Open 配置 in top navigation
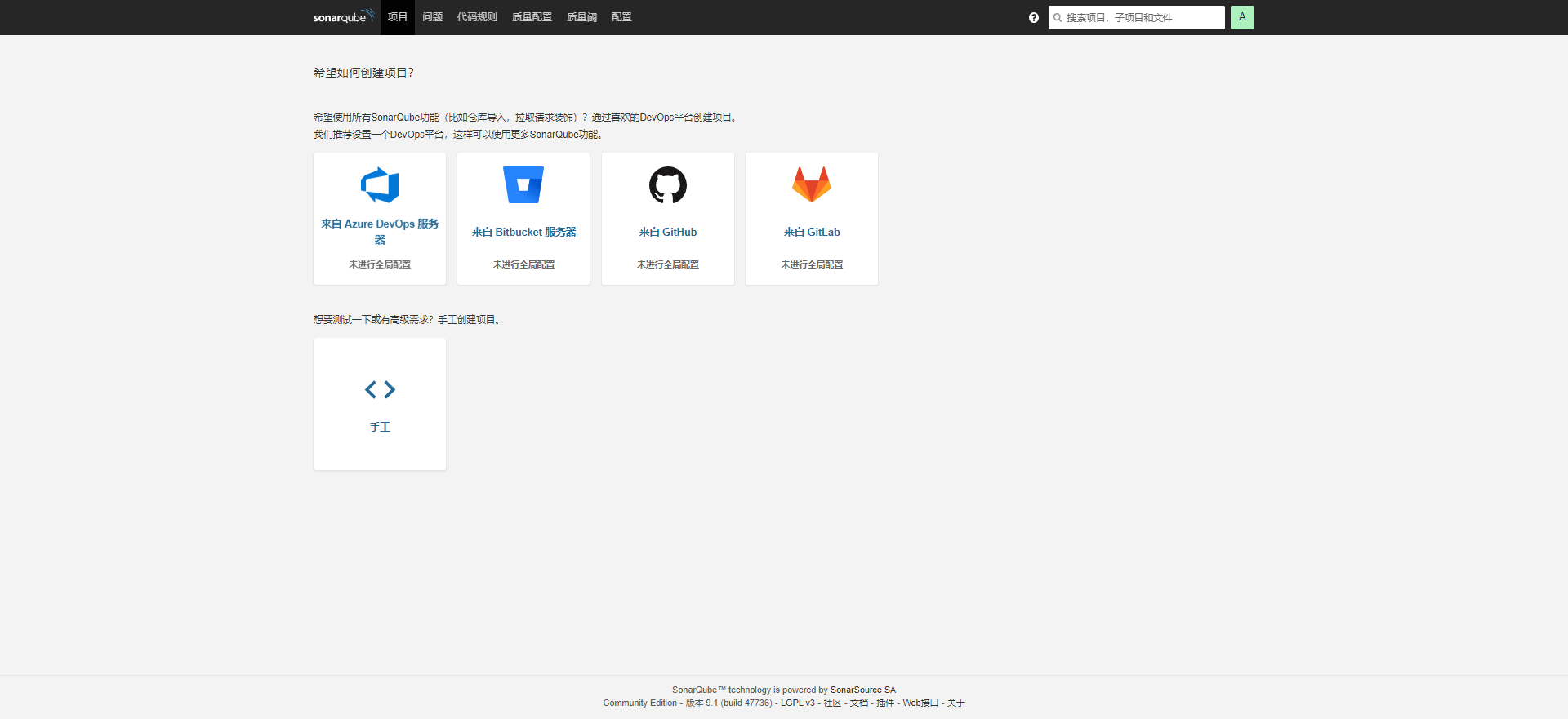1568x719 pixels. pyautogui.click(x=621, y=17)
